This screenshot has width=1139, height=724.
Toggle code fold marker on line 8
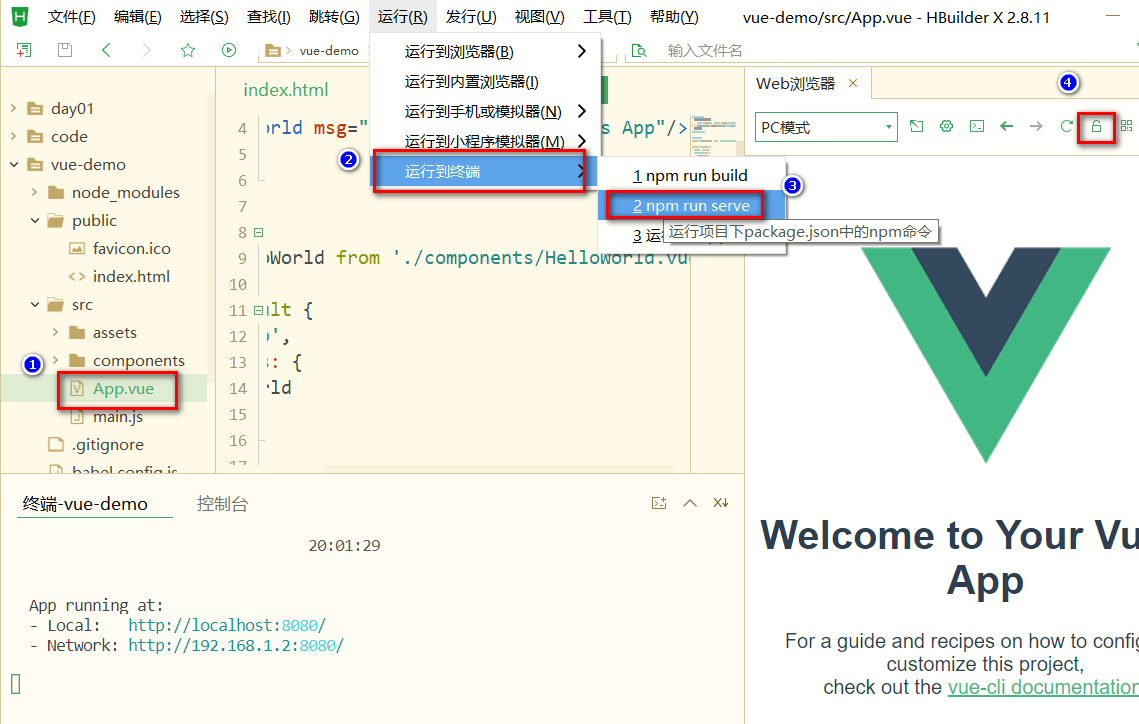tap(258, 232)
